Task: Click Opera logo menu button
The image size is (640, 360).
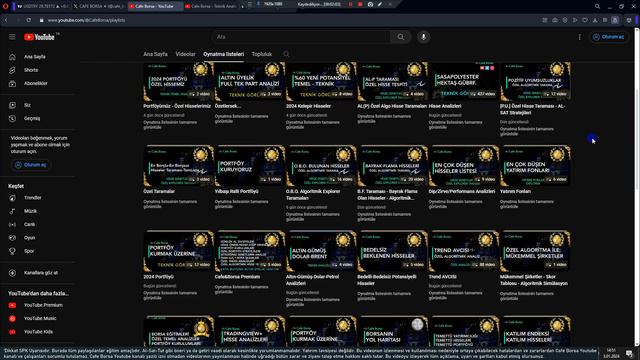Action: pyautogui.click(x=5, y=6)
